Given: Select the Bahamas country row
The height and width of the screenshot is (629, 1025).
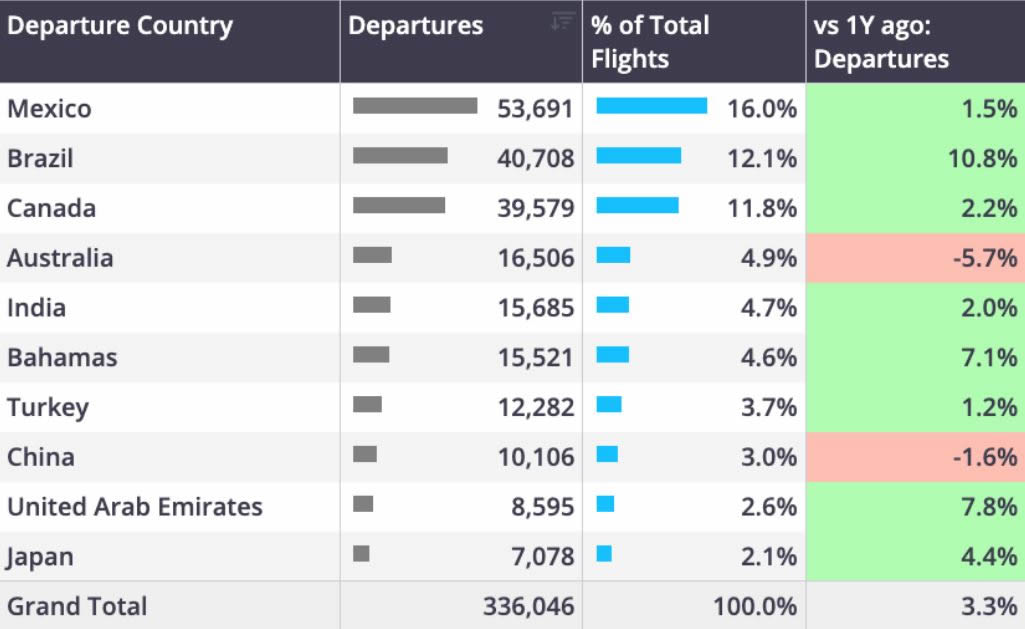Looking at the screenshot, I should tap(512, 358).
